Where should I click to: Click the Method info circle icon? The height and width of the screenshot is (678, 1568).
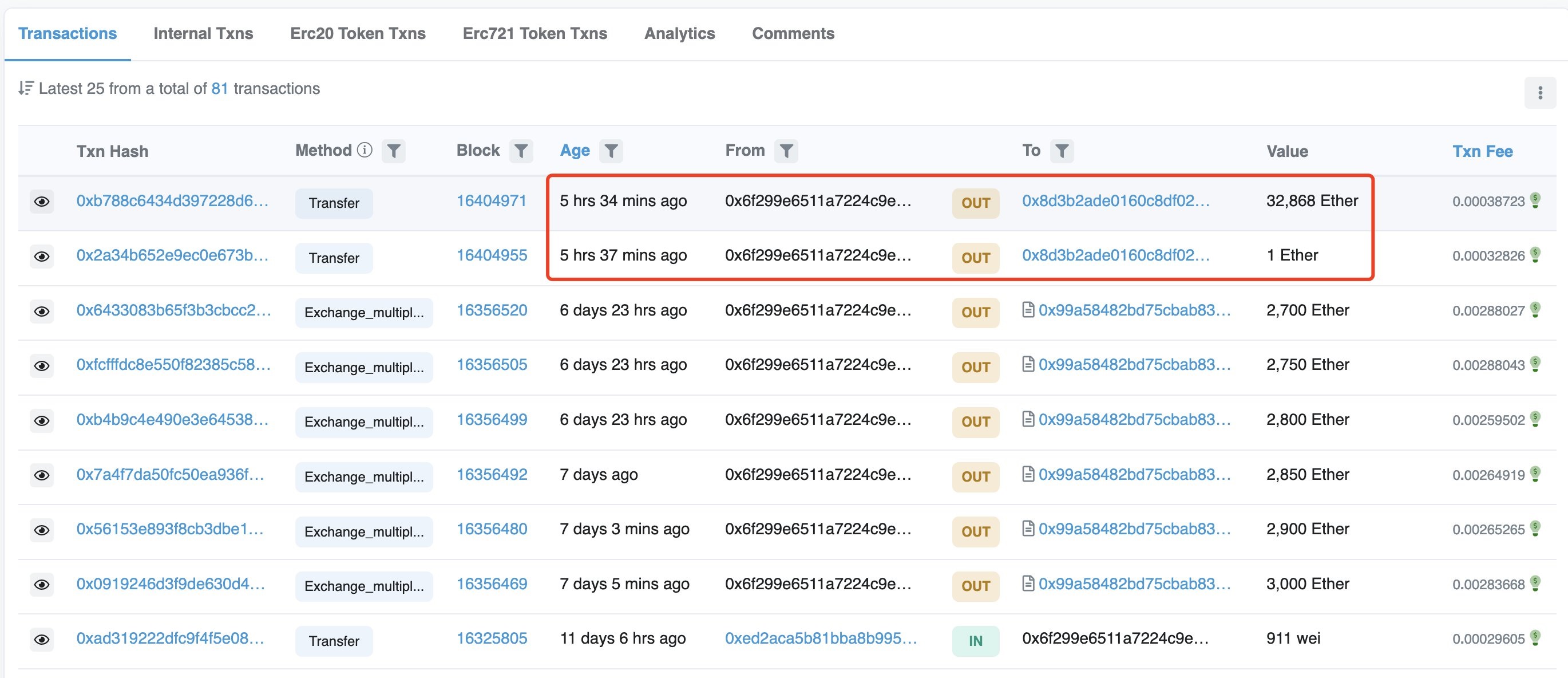coord(365,150)
